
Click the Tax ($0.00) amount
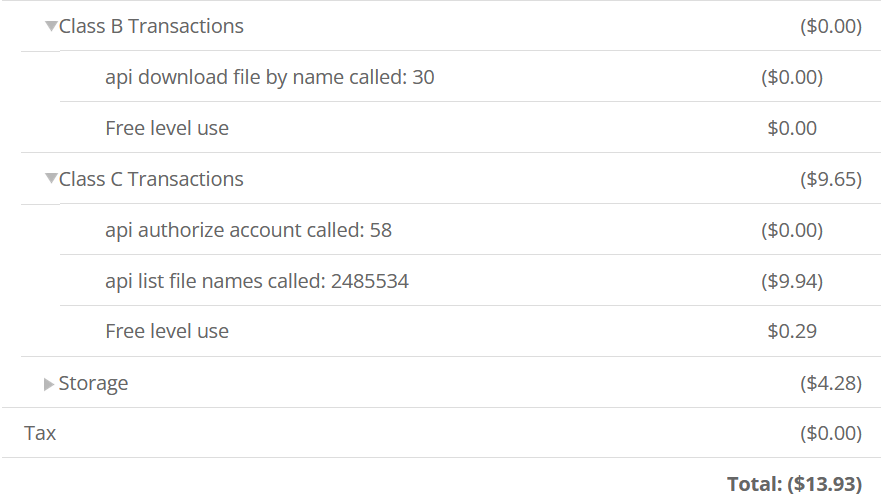[831, 433]
